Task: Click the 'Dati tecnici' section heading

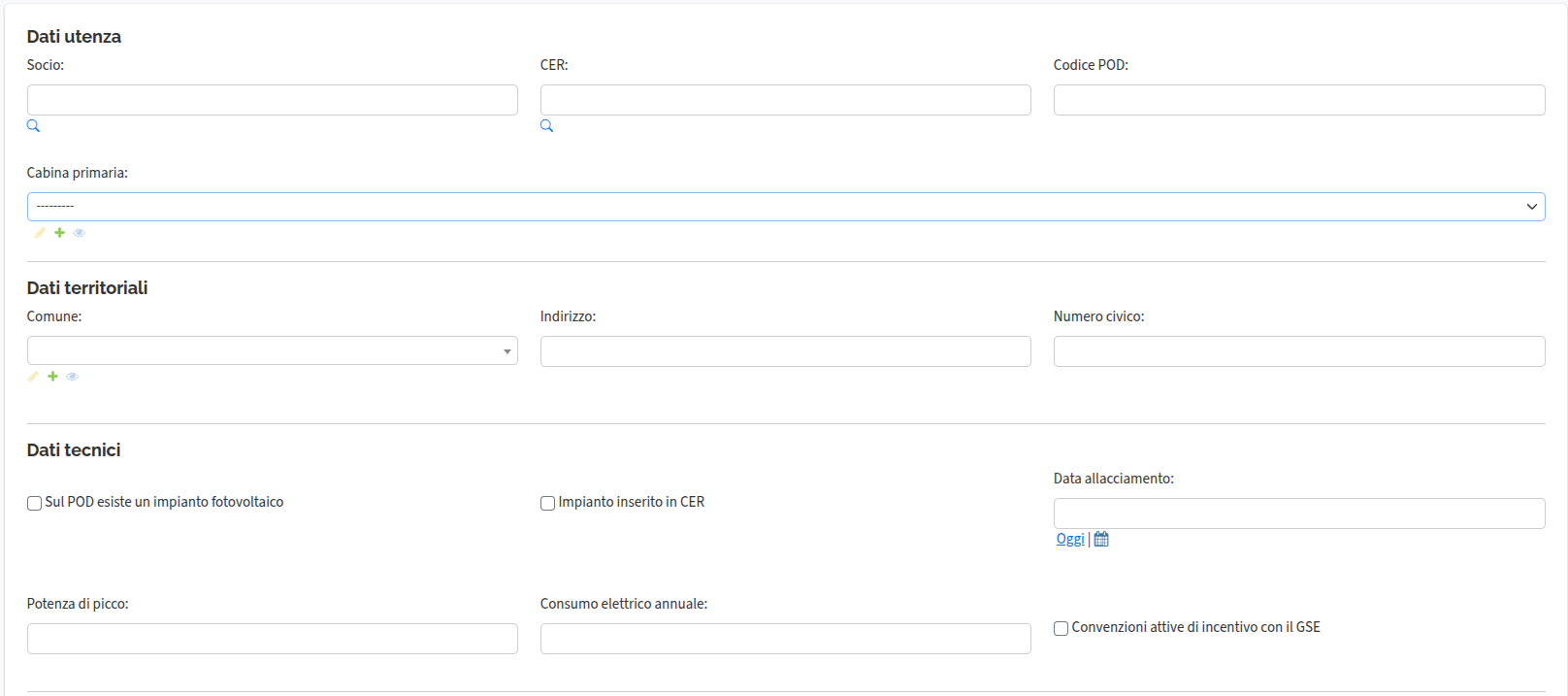Action: tap(74, 450)
